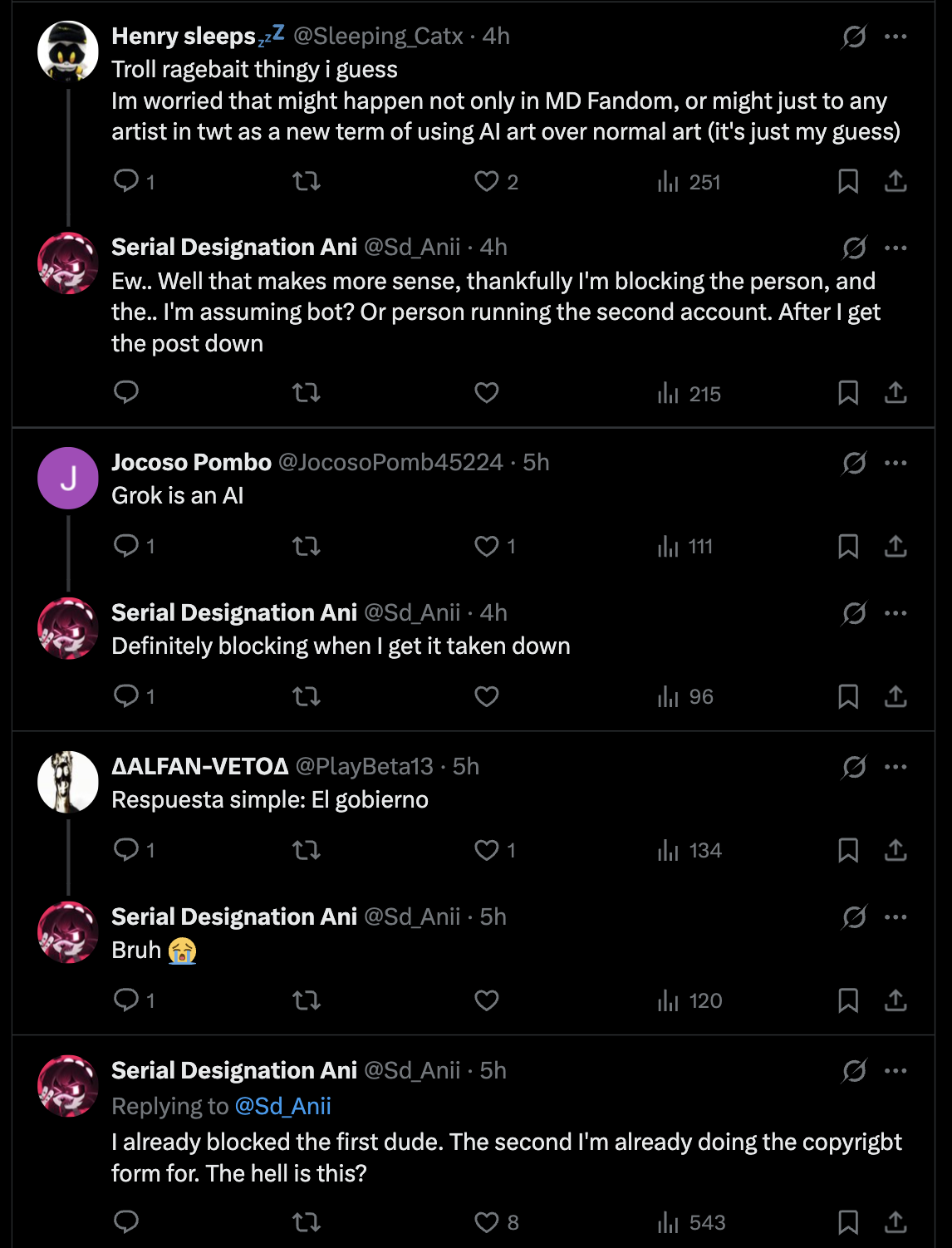
Task: Open Grok icon on Henry sleeps' tweet
Action: (854, 37)
